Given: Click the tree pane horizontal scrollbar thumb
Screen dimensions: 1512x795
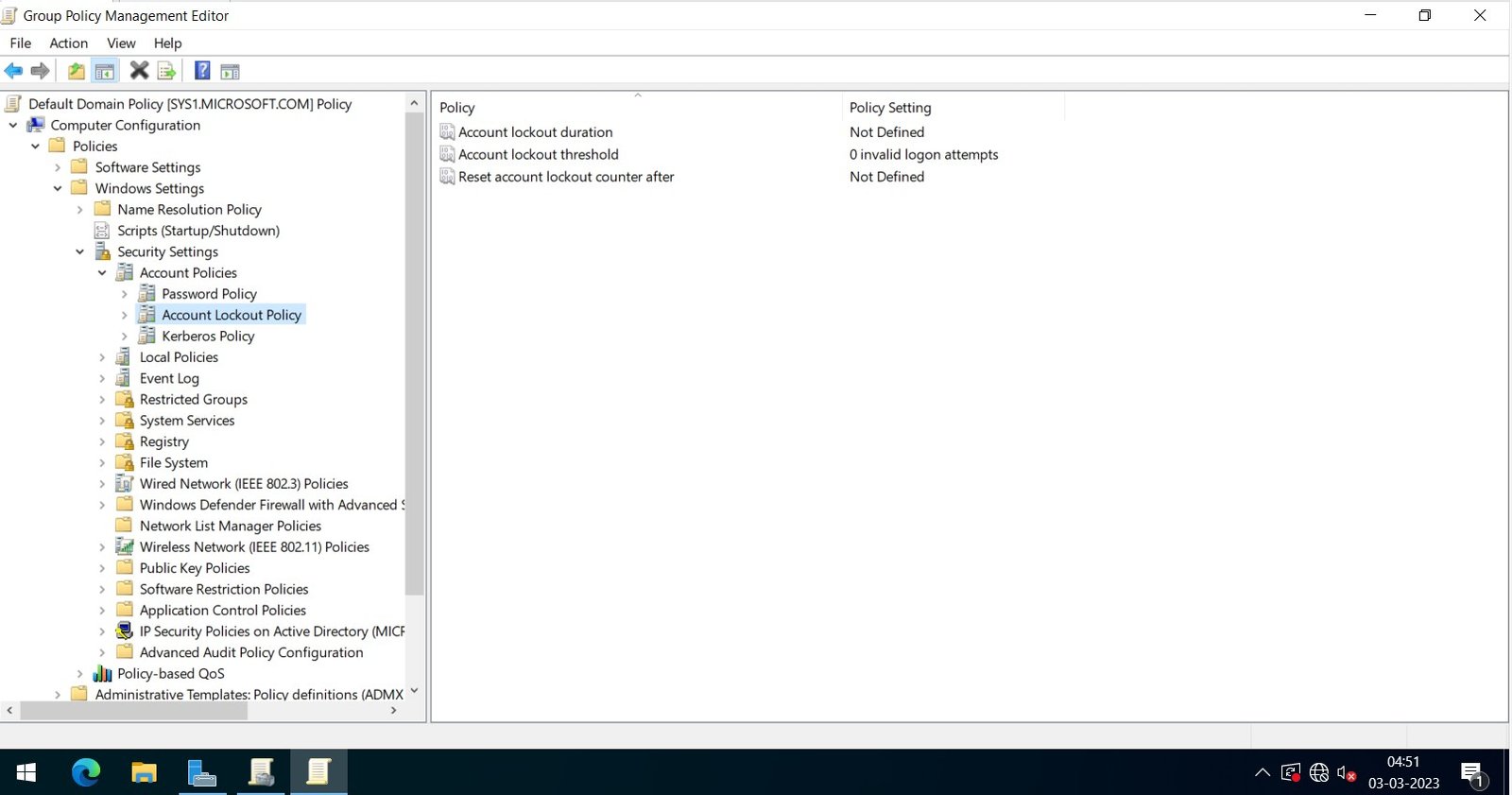Looking at the screenshot, I should pos(133,710).
